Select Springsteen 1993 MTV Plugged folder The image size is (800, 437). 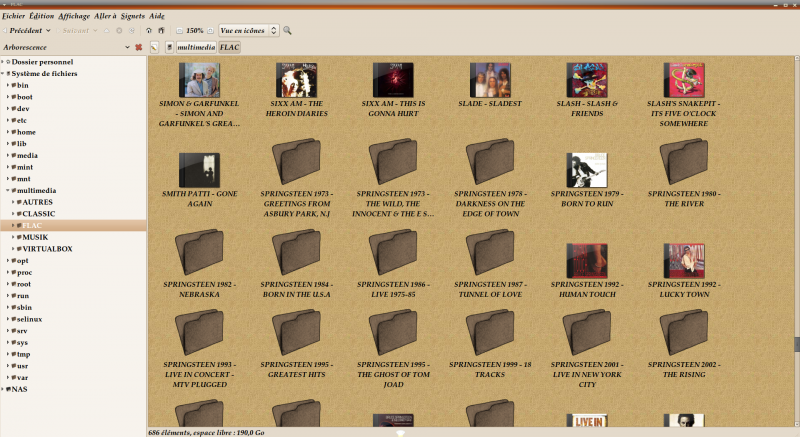pos(199,332)
